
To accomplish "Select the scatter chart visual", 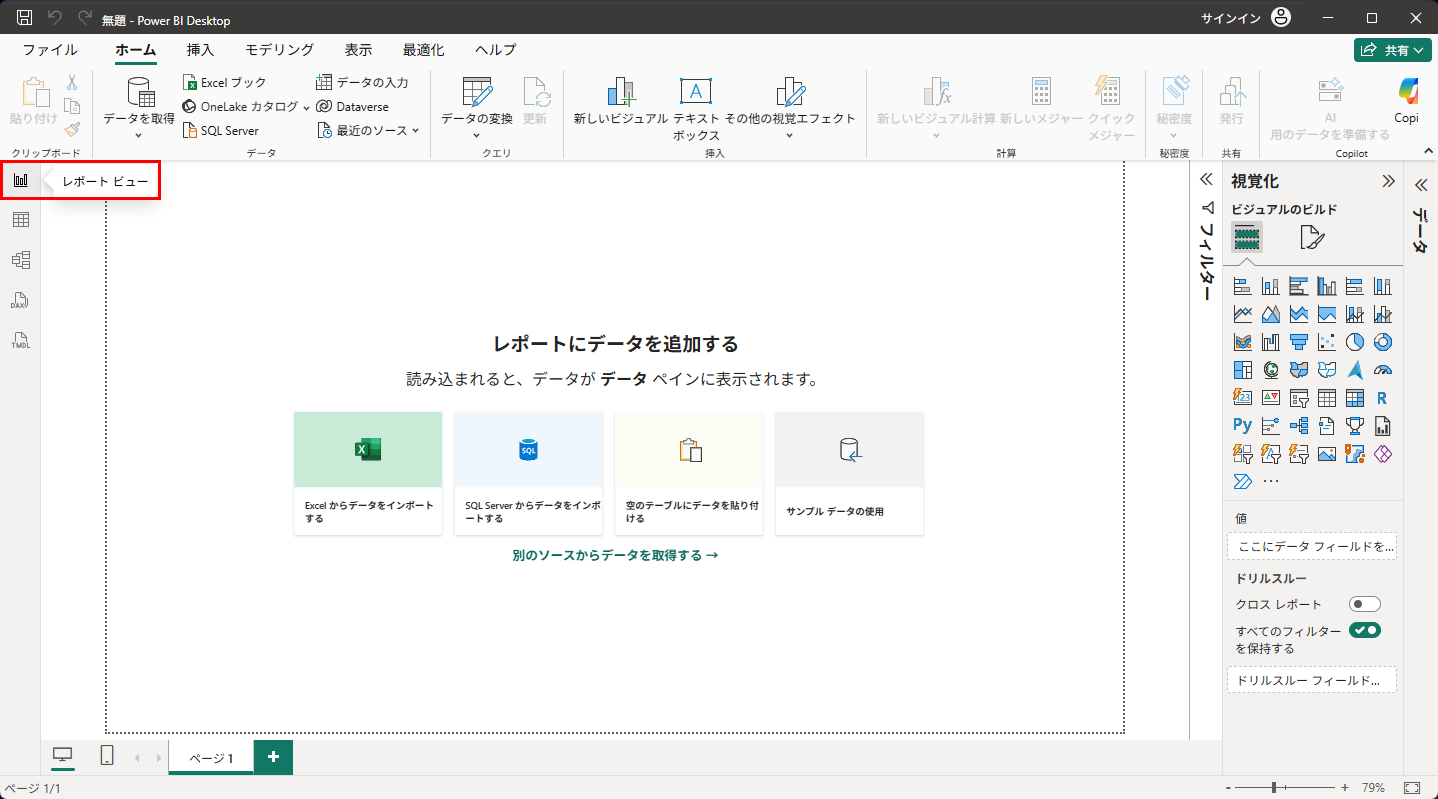I will coord(1327,342).
